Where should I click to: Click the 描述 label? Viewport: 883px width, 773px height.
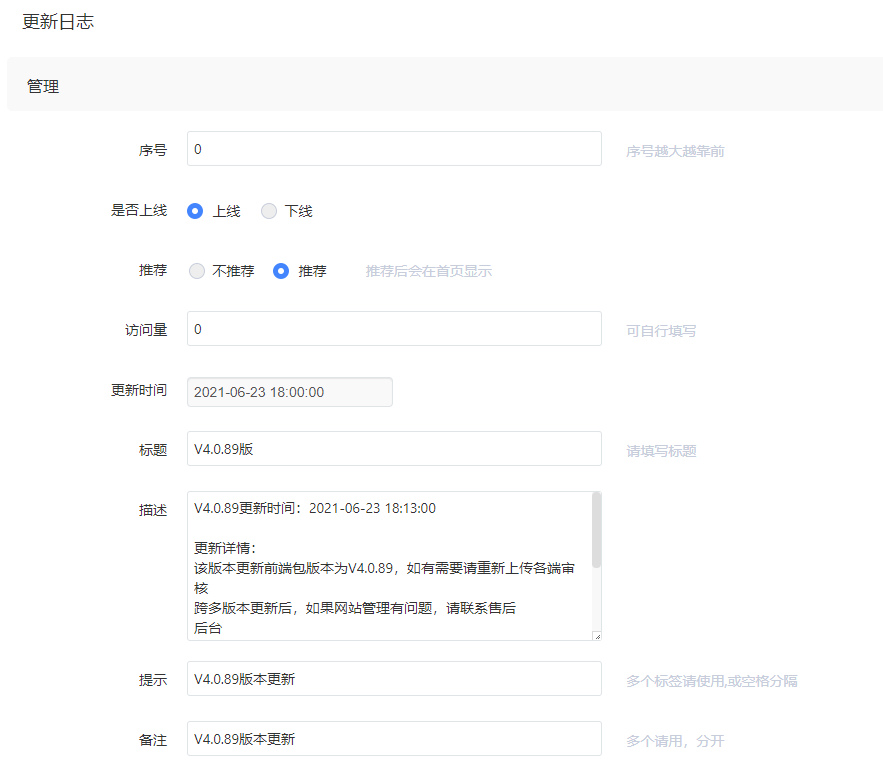point(153,510)
